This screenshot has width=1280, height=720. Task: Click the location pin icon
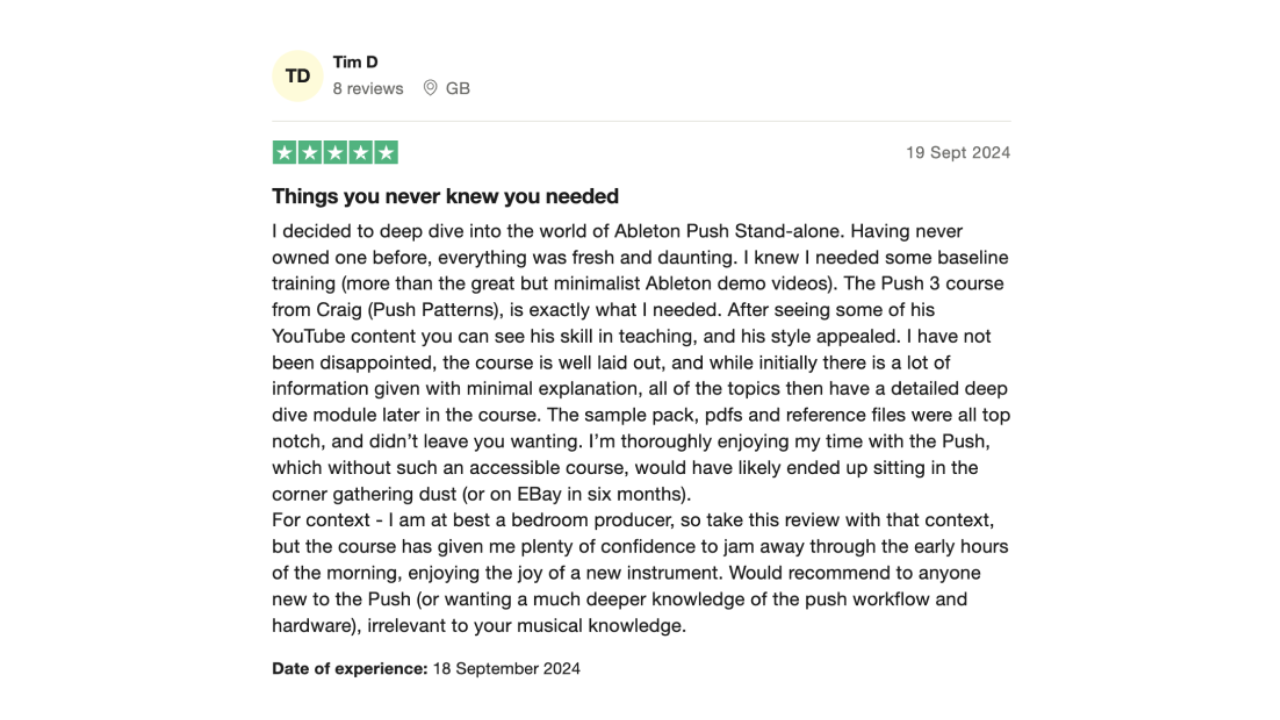pyautogui.click(x=430, y=88)
